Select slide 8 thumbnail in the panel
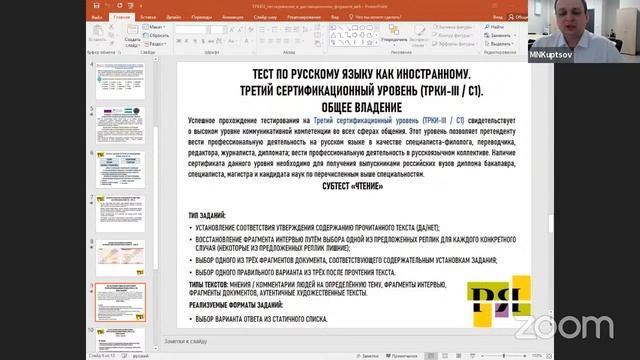Image resolution: width=640 pixels, height=360 pixels. click(120, 258)
